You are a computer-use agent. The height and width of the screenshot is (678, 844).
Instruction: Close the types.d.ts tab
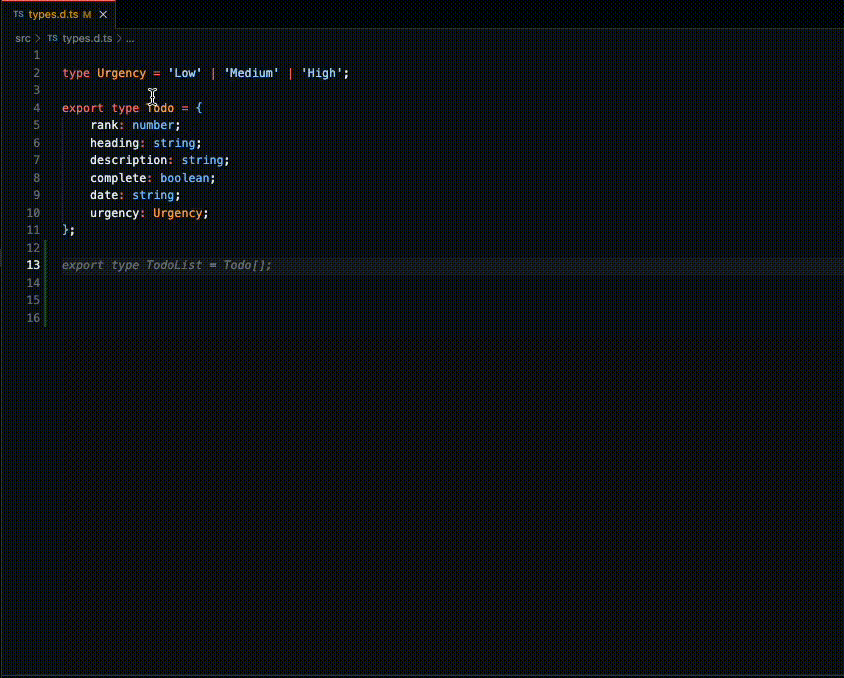(103, 15)
